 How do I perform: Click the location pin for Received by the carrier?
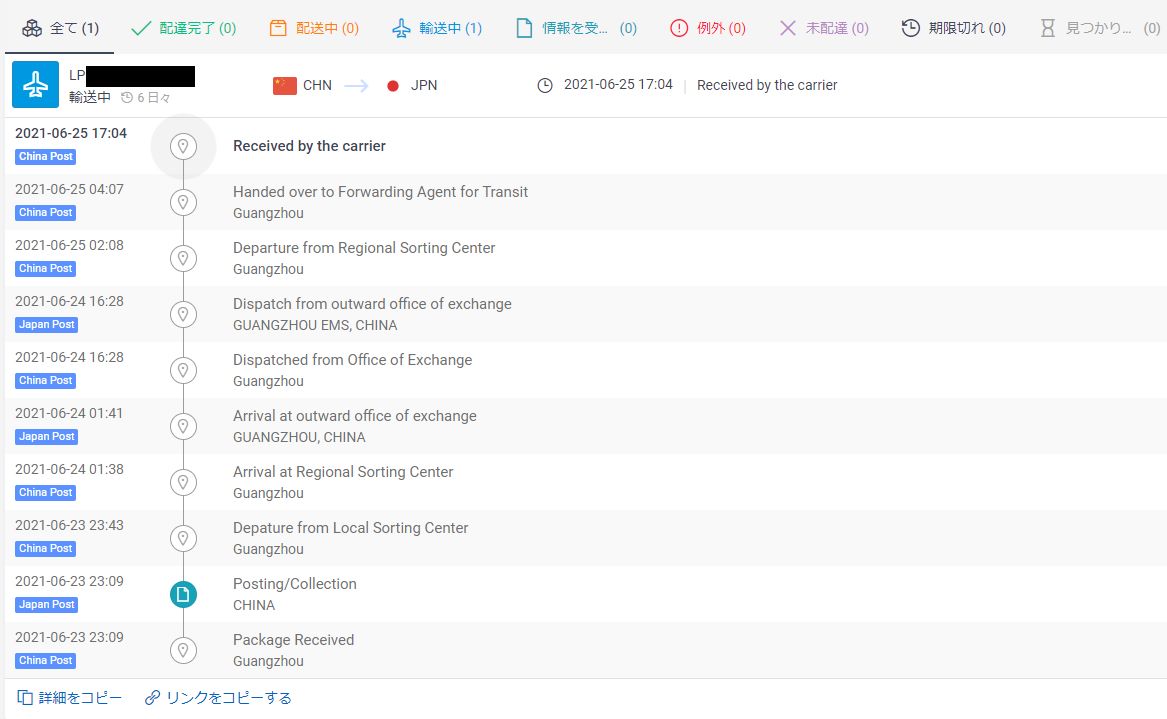click(183, 147)
